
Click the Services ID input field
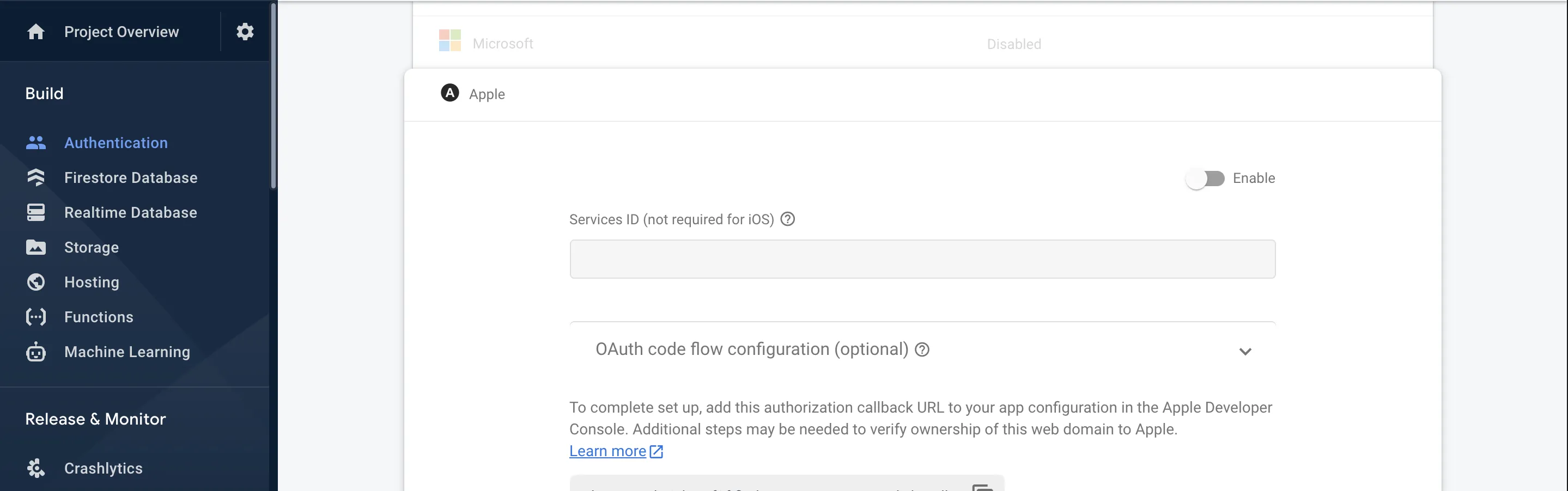click(921, 259)
